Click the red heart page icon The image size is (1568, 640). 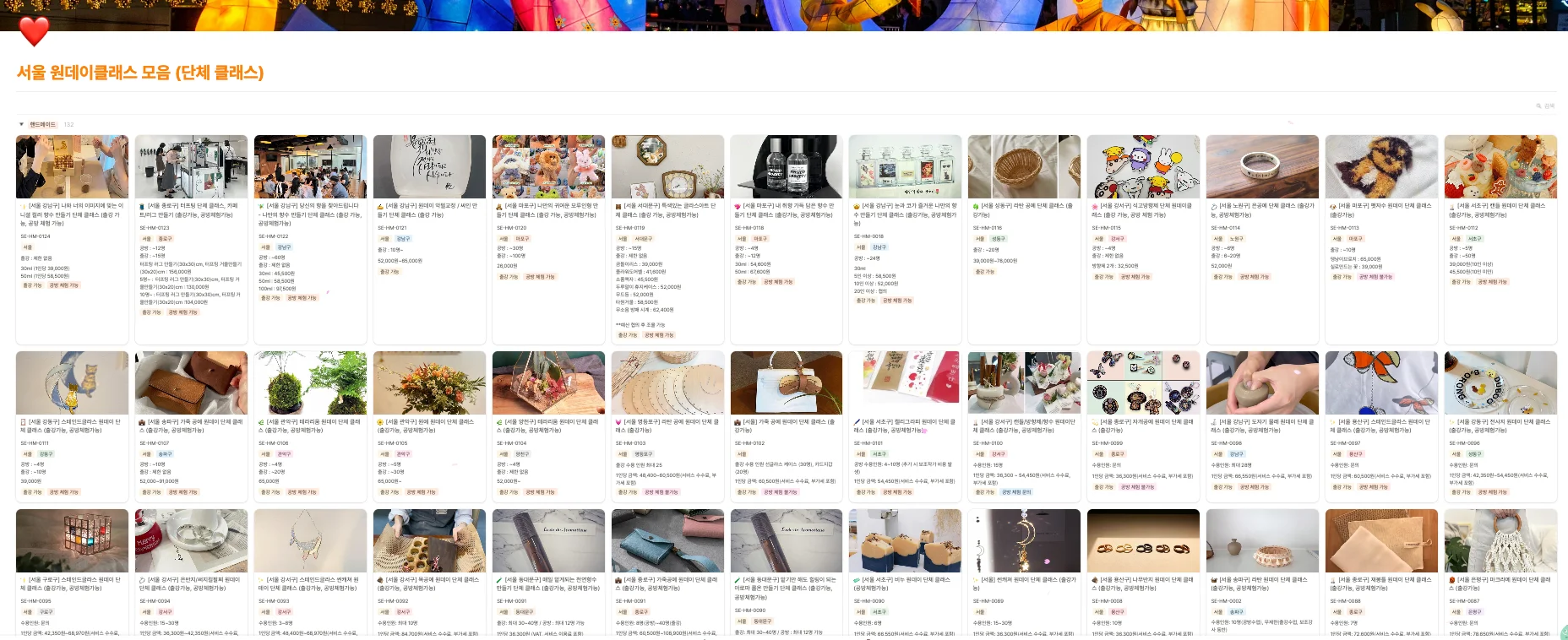(x=35, y=31)
